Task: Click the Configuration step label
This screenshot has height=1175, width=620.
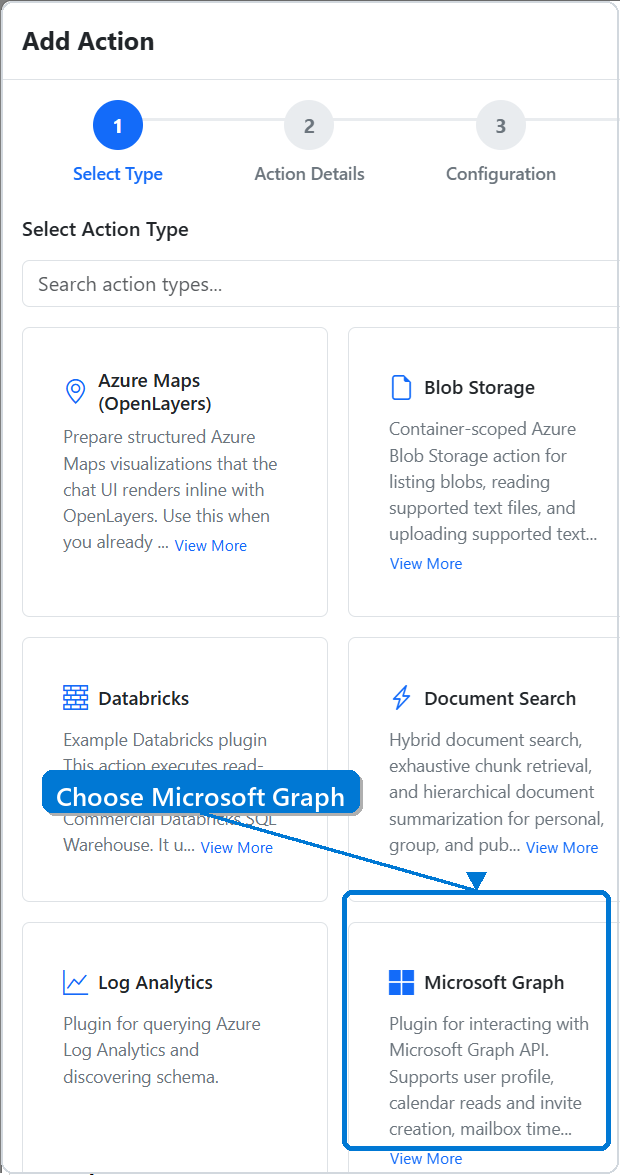Action: coord(501,174)
